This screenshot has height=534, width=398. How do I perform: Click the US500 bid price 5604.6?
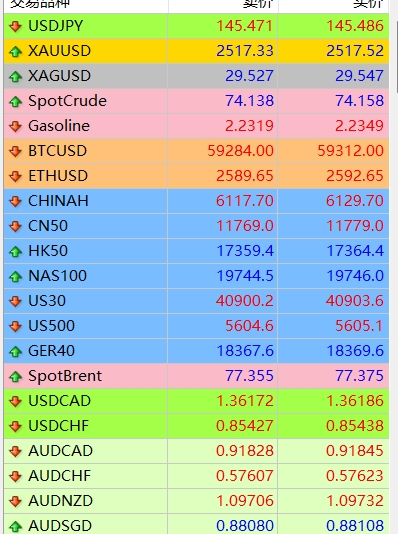click(249, 326)
